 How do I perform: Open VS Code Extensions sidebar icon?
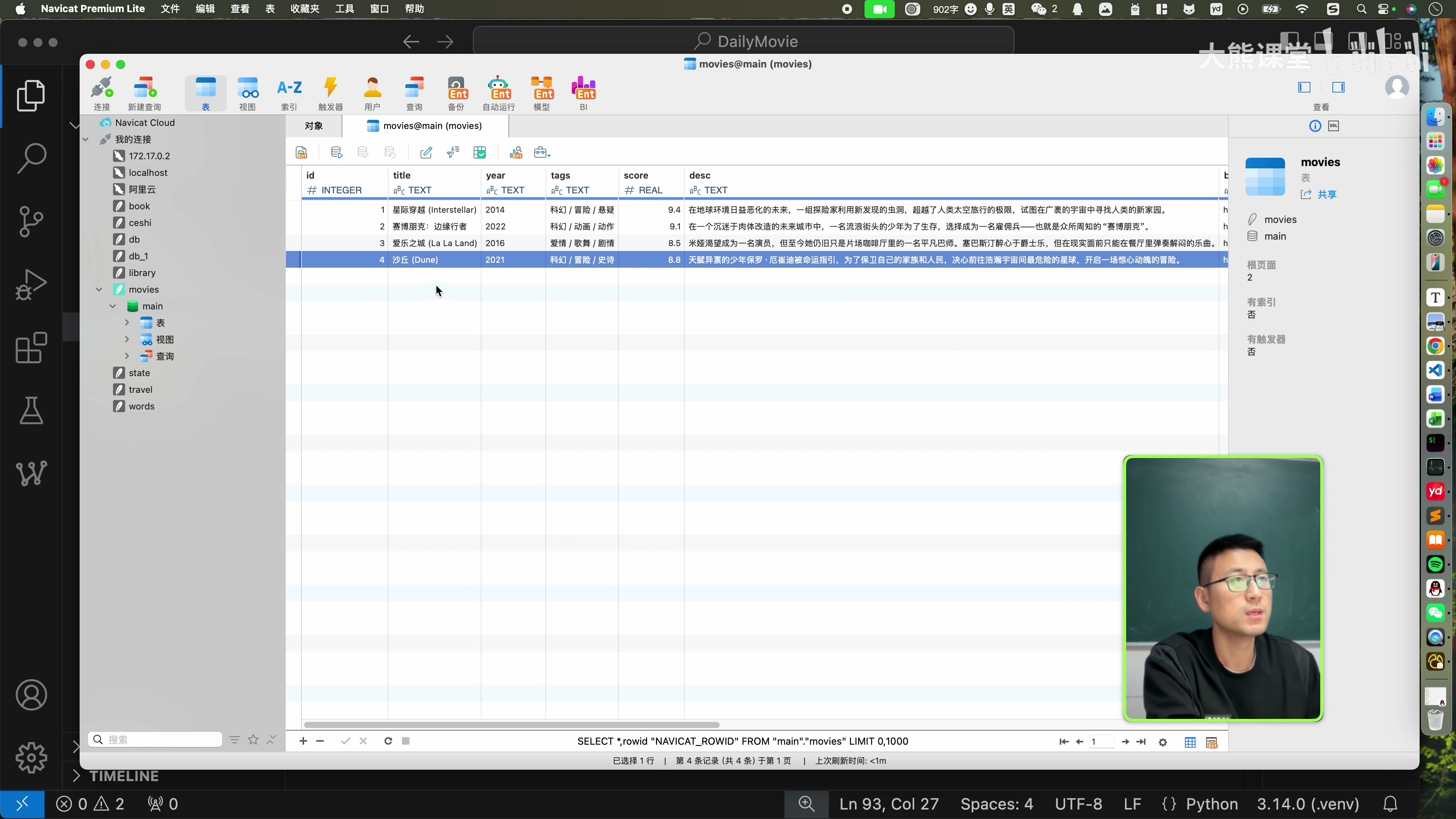point(31,347)
